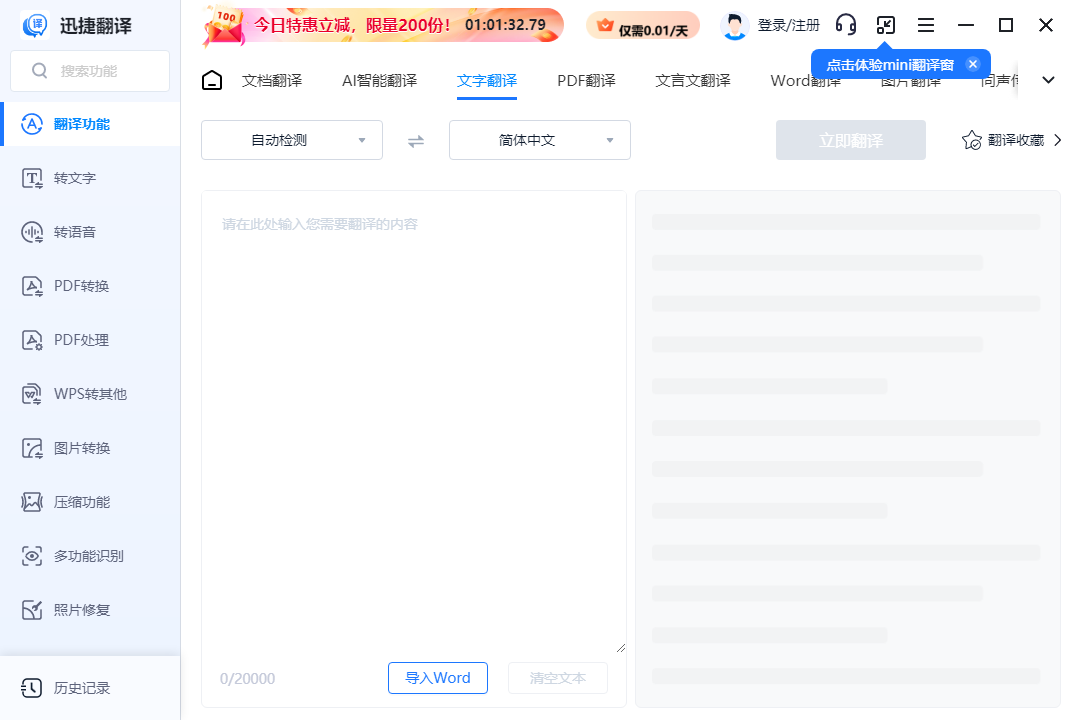Select 翻译功能 in the sidebar
Image resolution: width=1080 pixels, height=720 pixels.
[90, 124]
